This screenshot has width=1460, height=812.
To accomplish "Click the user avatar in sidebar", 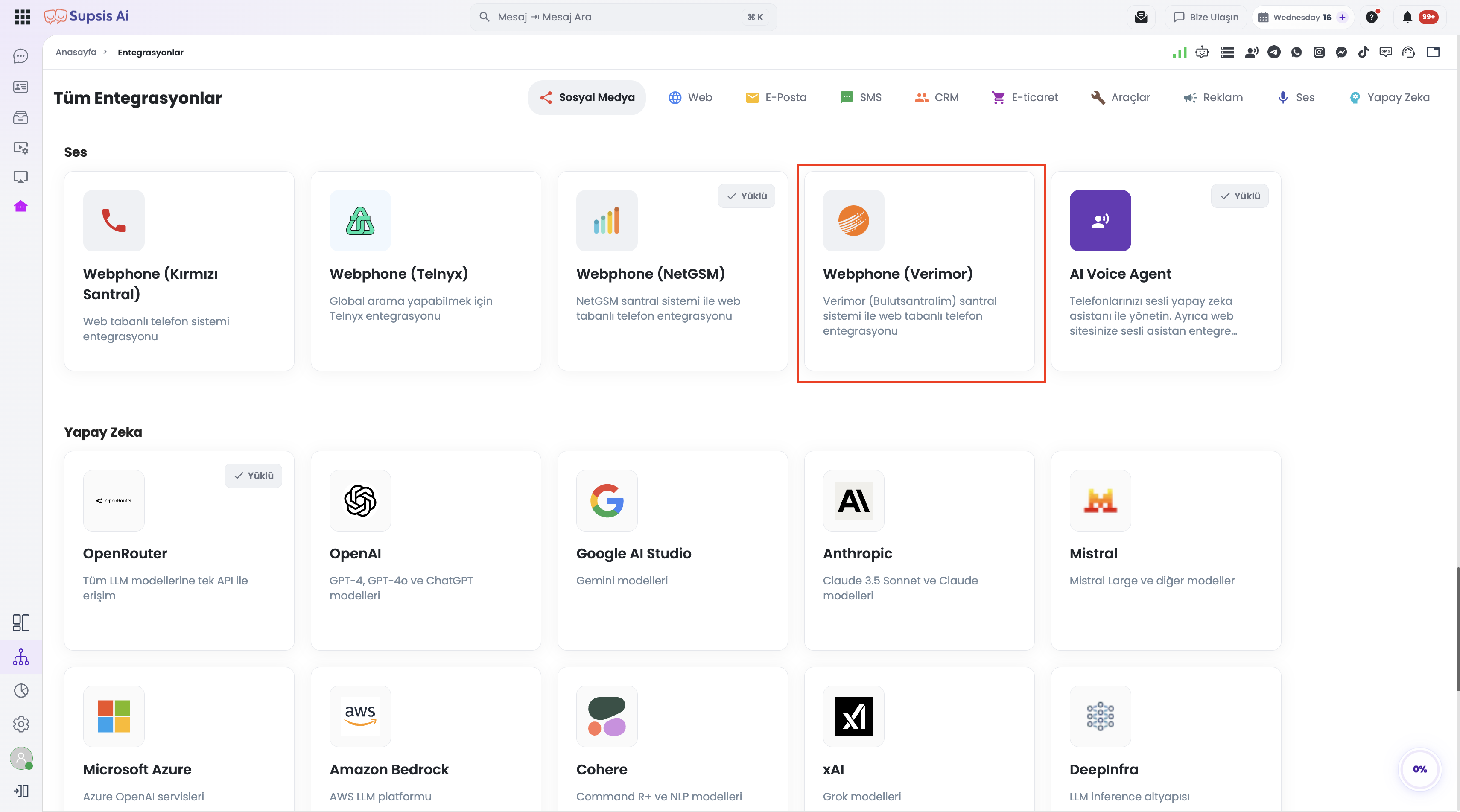I will (x=21, y=758).
